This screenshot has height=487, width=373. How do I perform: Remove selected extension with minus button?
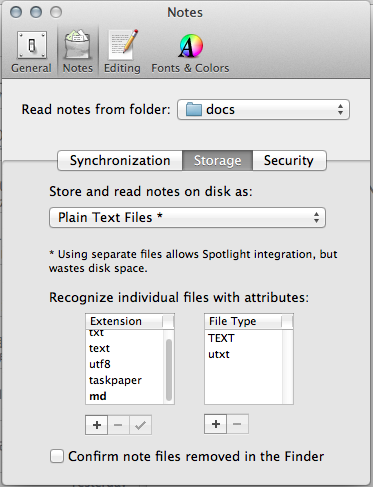[x=118, y=425]
